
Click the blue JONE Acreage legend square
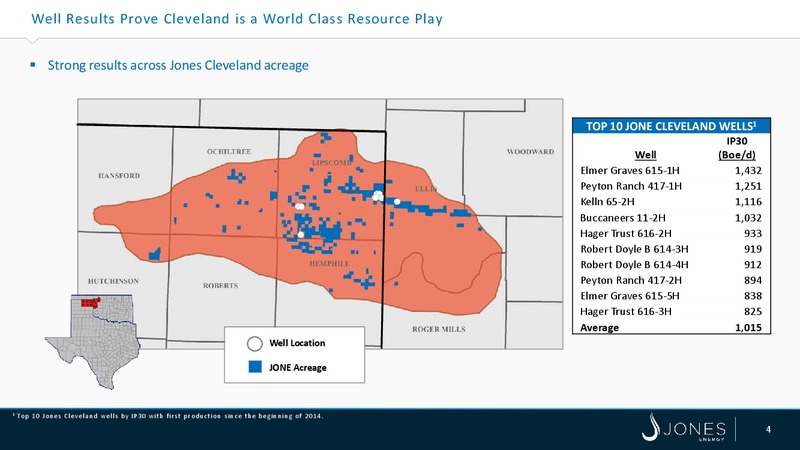point(255,367)
